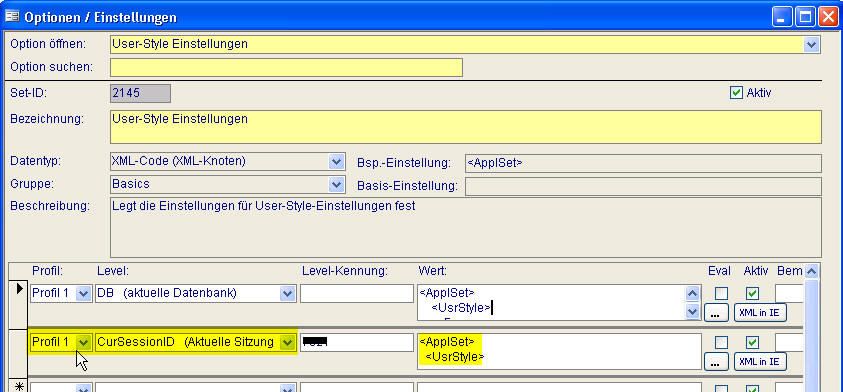Select the CurSessionID row record selector
This screenshot has height=392, width=843.
[x=19, y=353]
